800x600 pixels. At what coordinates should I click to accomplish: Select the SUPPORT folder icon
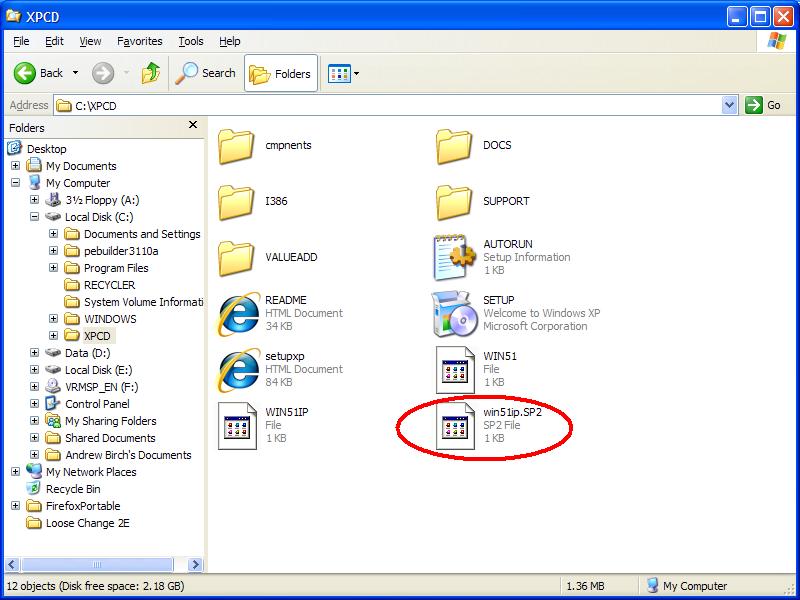click(x=454, y=202)
